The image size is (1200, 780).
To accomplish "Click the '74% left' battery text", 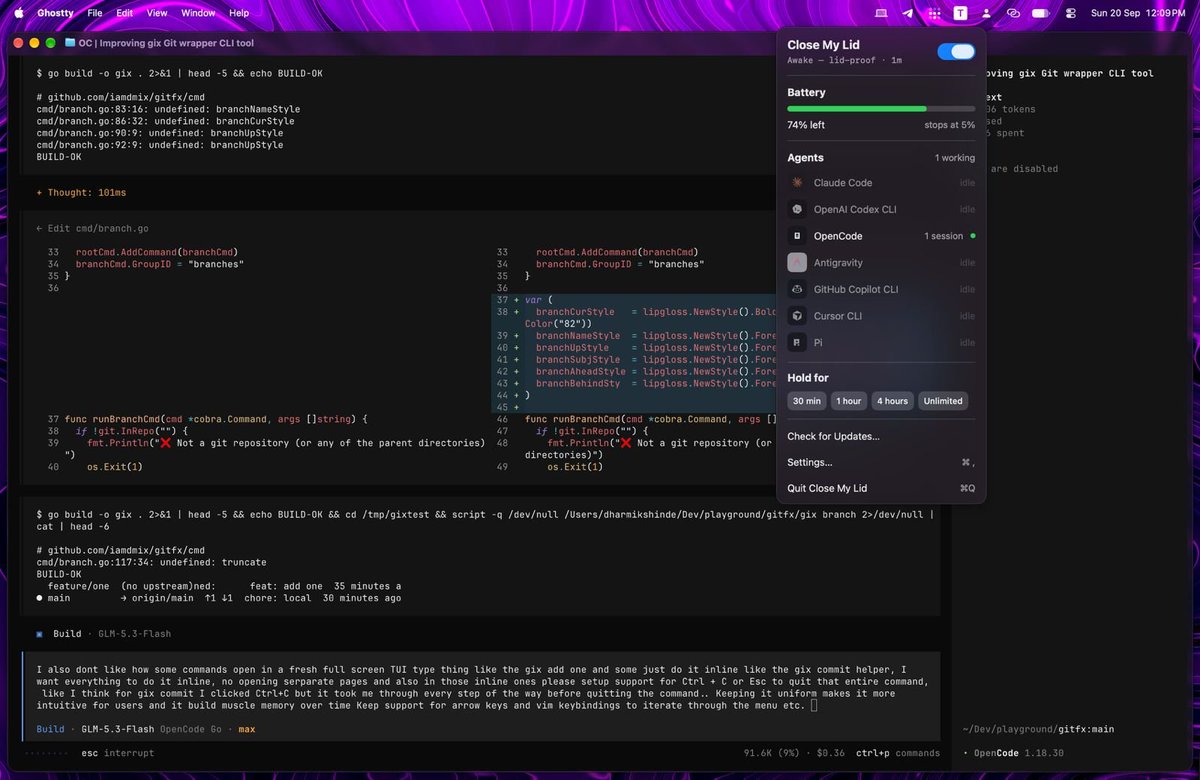I will 806,125.
